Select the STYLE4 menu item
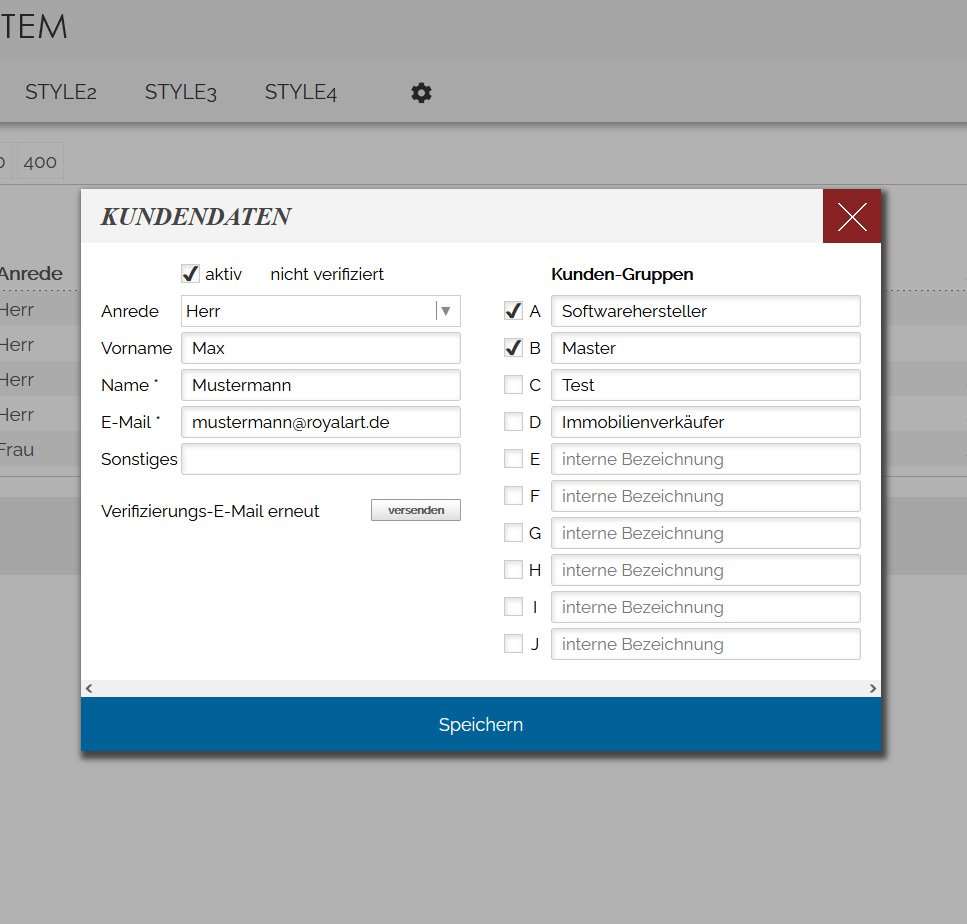The image size is (967, 924). pyautogui.click(x=301, y=92)
